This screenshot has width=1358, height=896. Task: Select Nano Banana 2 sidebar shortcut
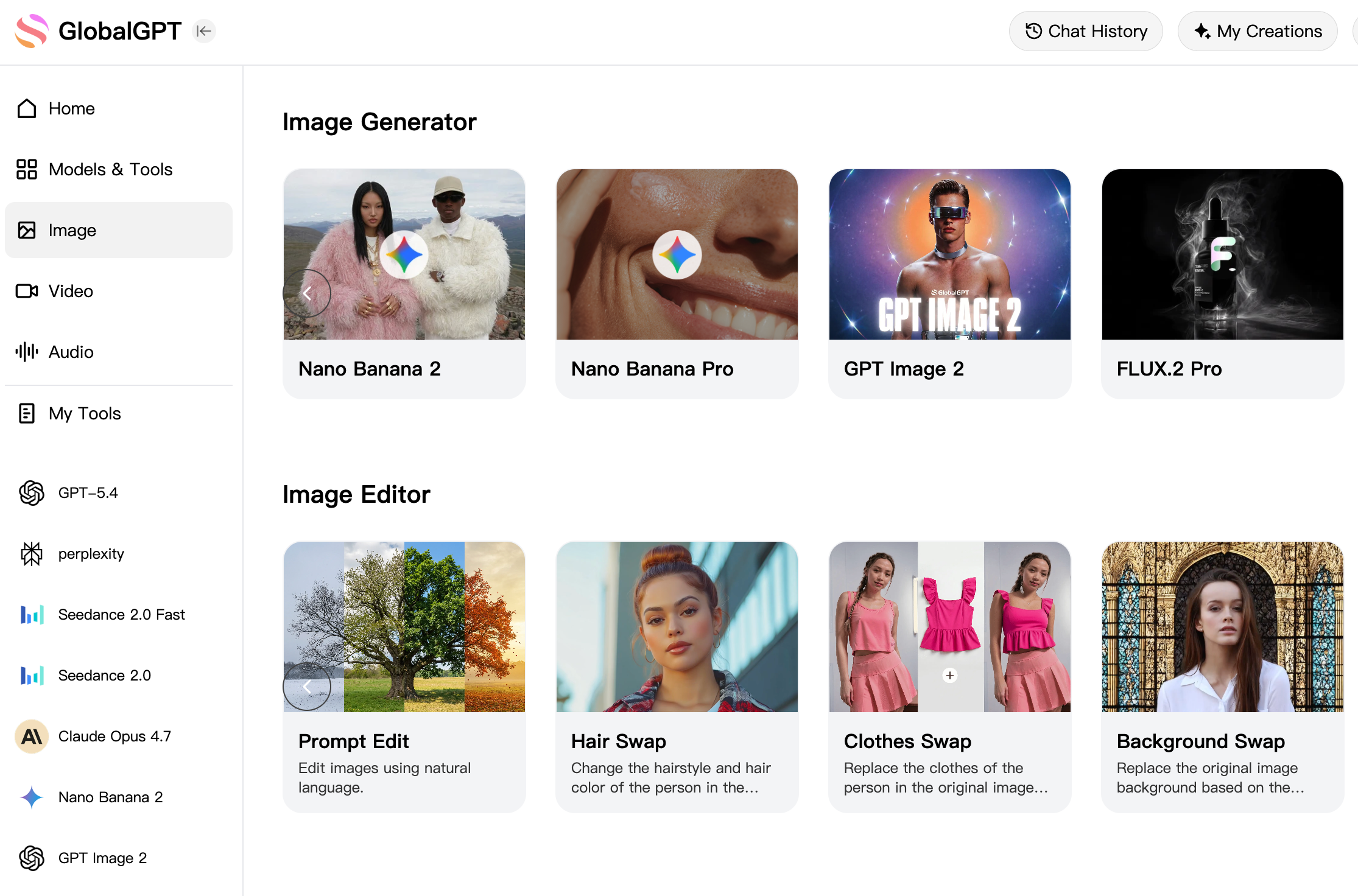(x=110, y=797)
